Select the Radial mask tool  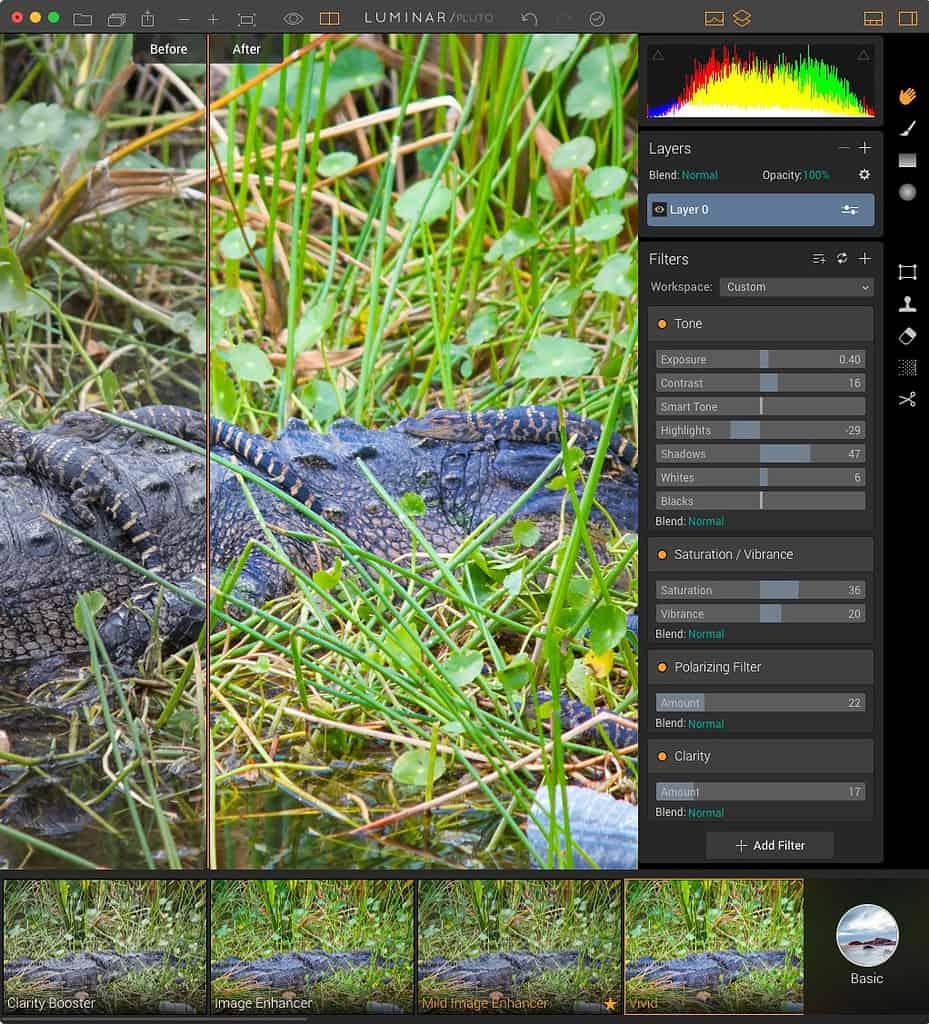[907, 192]
